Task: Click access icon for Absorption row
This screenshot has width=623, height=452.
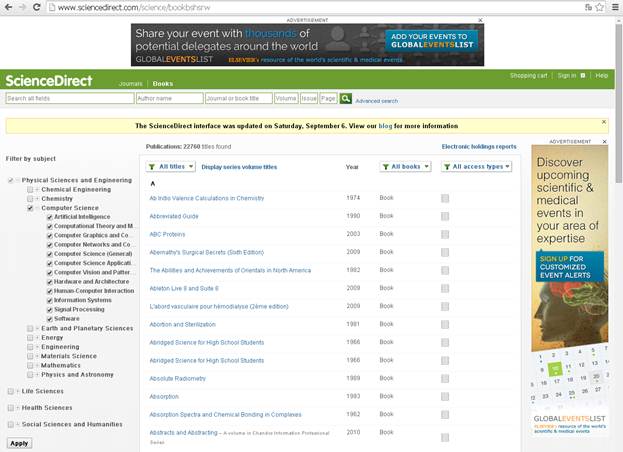Action: (x=445, y=396)
